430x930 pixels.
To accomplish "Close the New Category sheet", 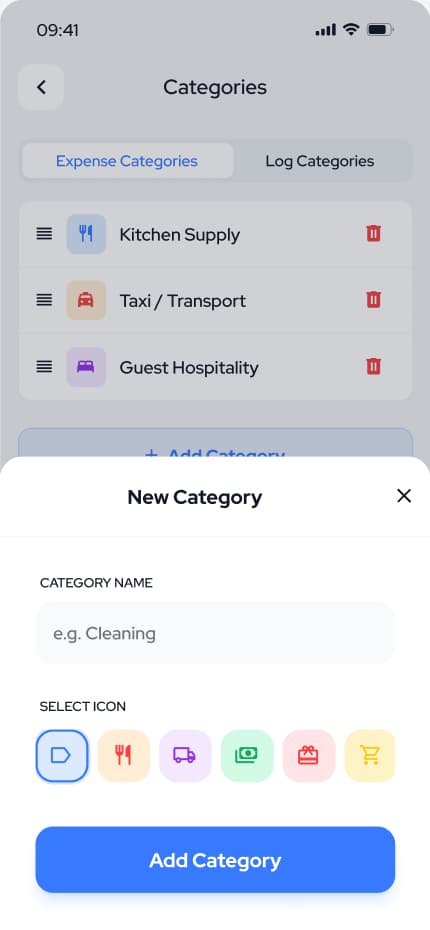I will (x=404, y=496).
